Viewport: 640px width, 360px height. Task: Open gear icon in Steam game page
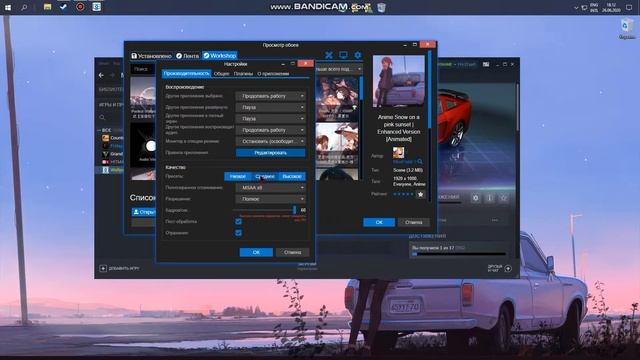click(476, 198)
